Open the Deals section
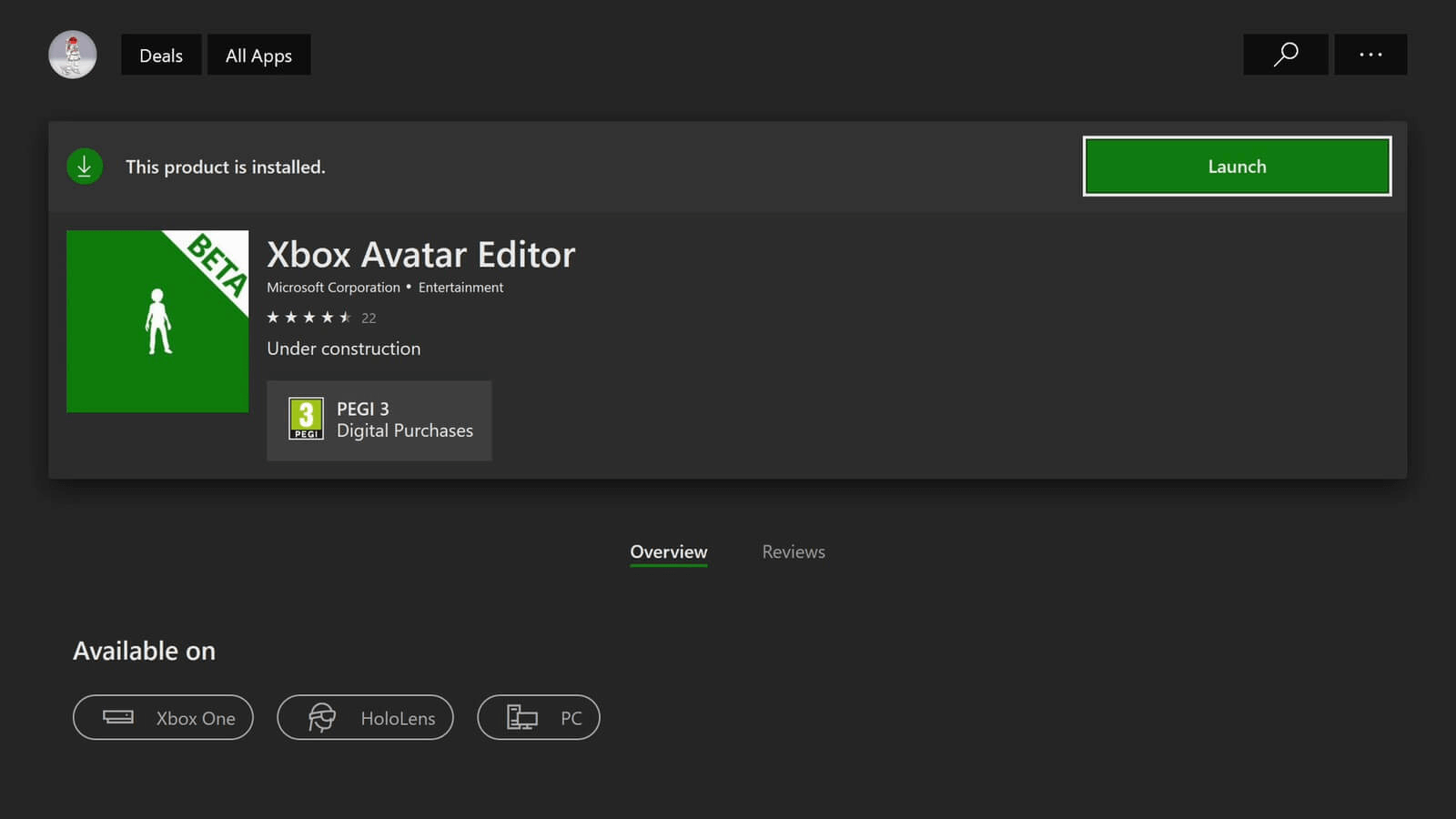 point(161,55)
